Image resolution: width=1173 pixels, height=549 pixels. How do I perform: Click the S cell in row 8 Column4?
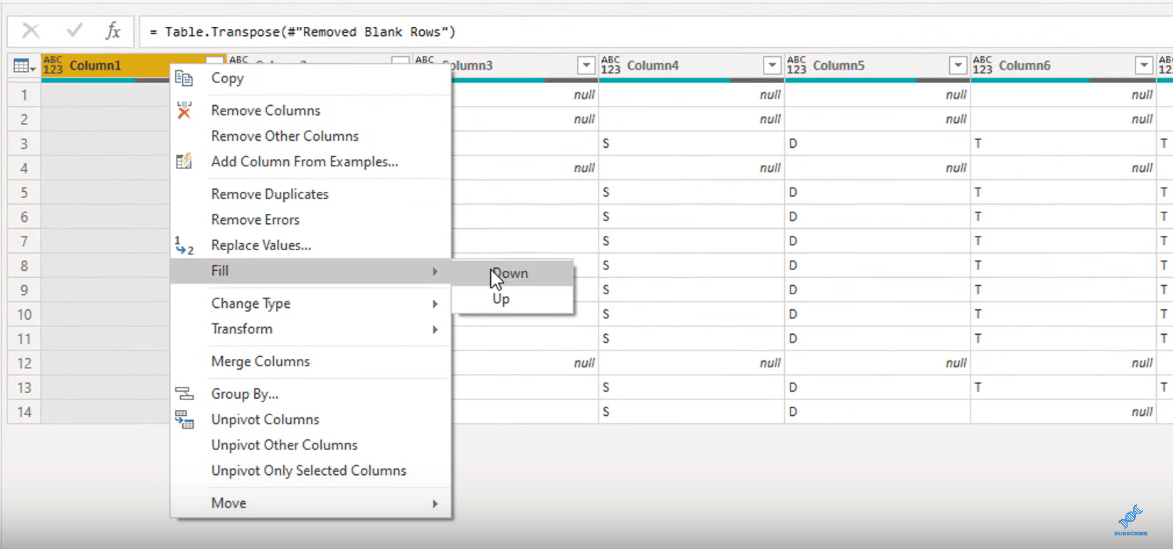[x=691, y=266]
